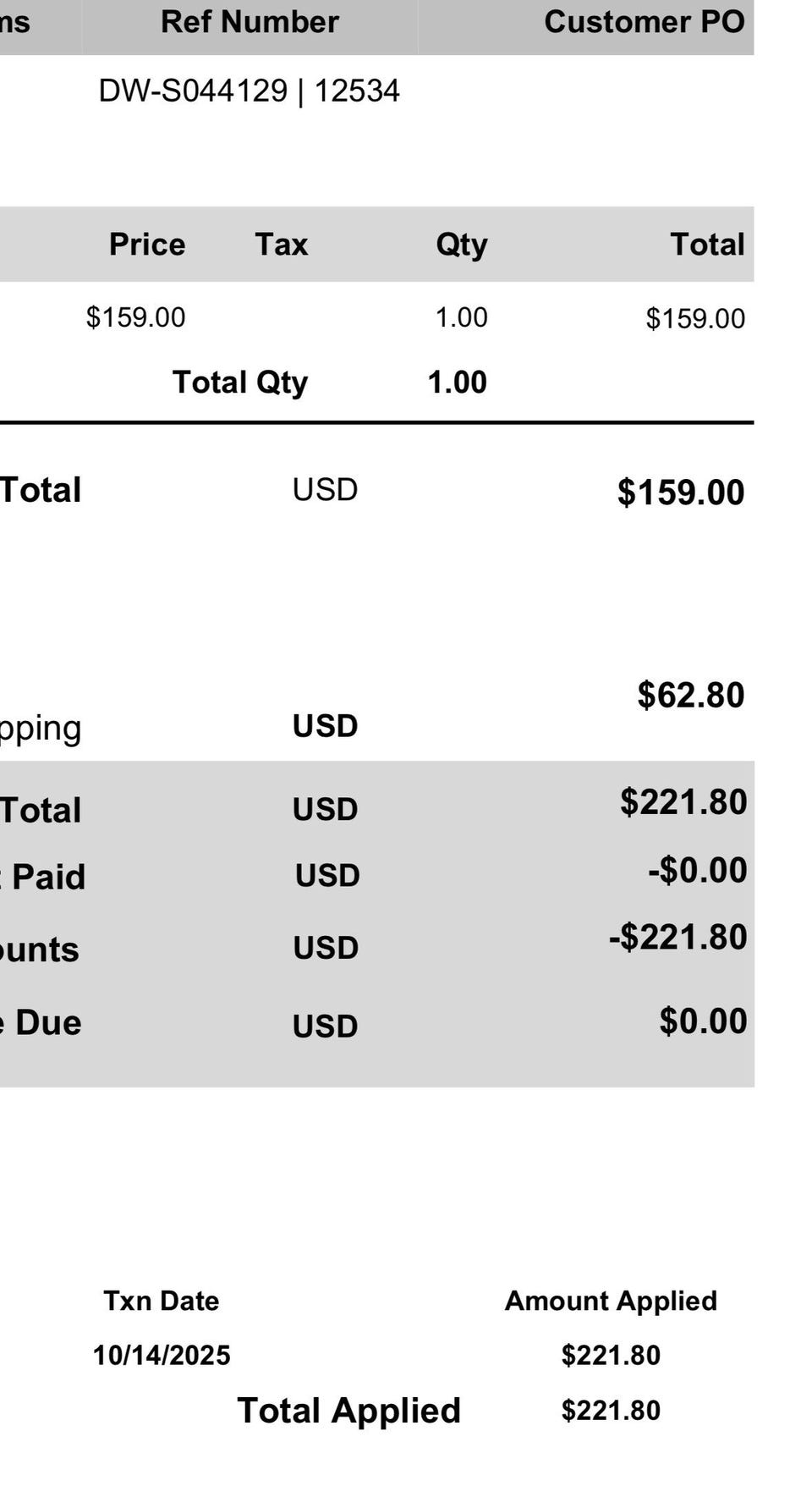This screenshot has width=812, height=1497.
Task: Click the Total Qty label
Action: (240, 383)
